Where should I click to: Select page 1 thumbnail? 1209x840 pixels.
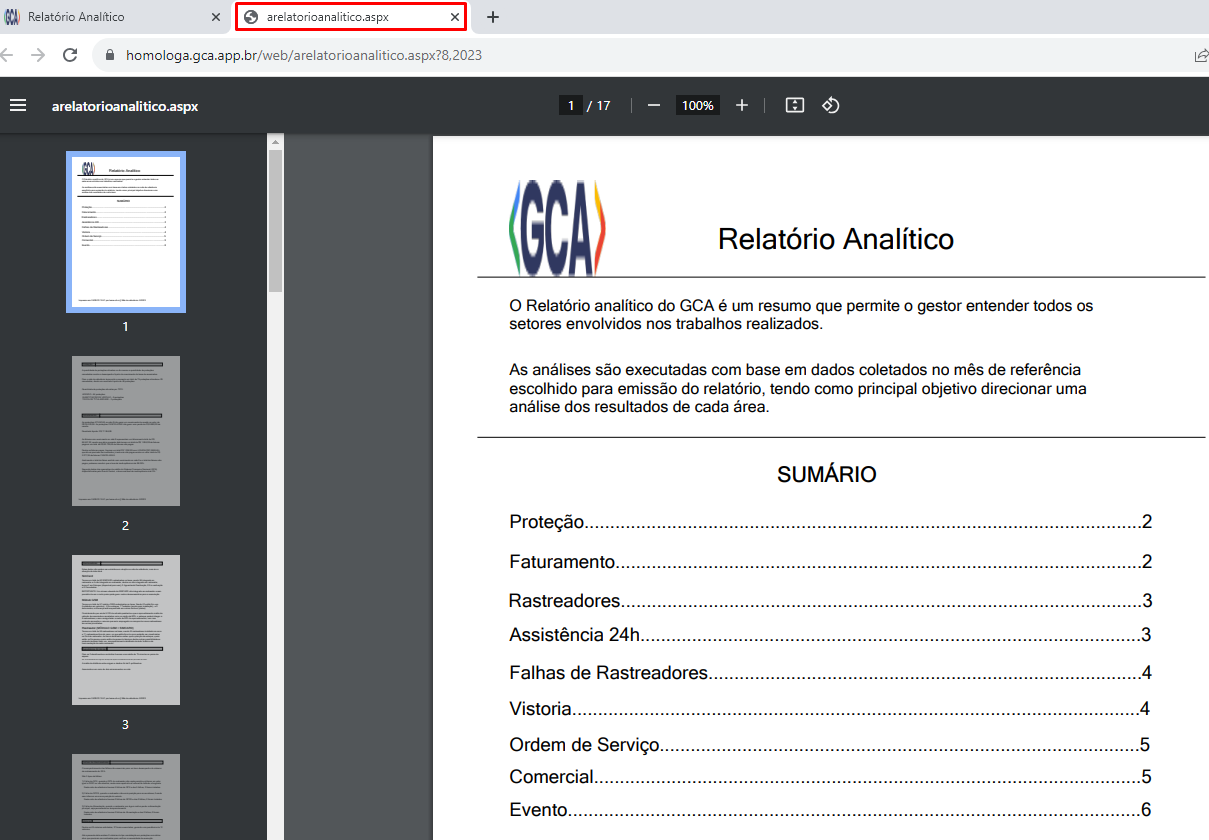pos(126,232)
